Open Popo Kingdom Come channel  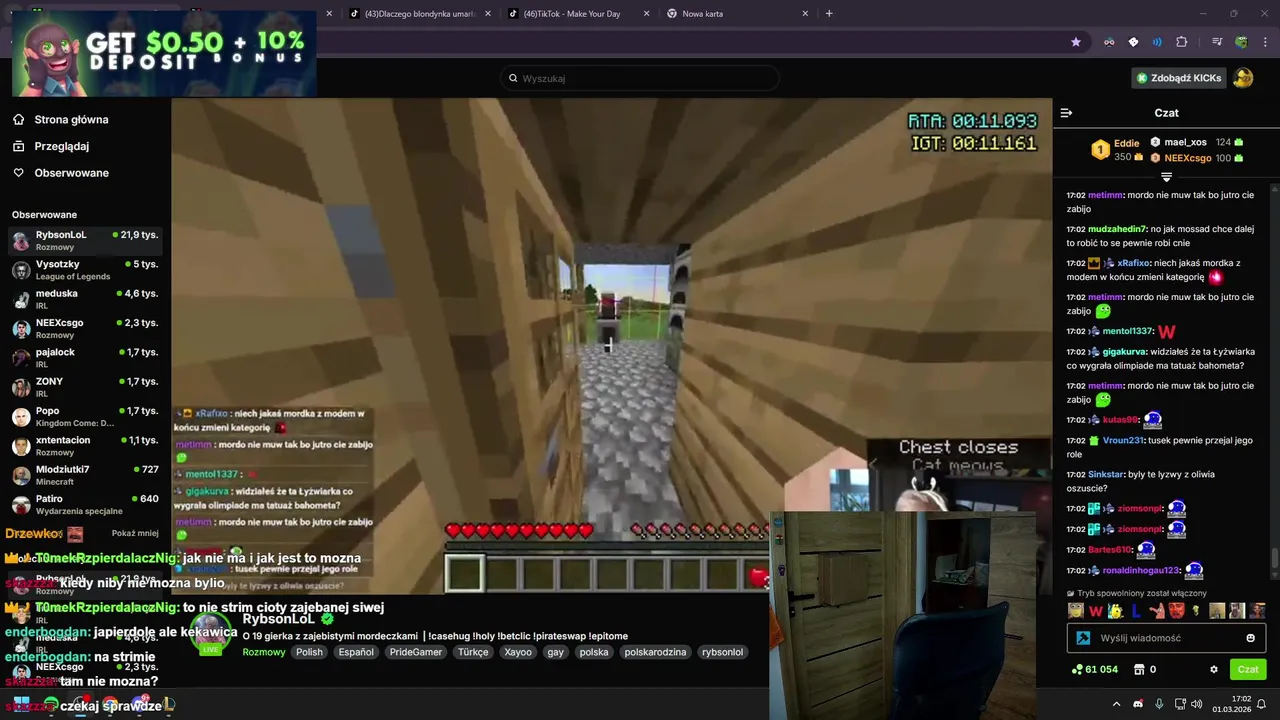click(x=85, y=416)
